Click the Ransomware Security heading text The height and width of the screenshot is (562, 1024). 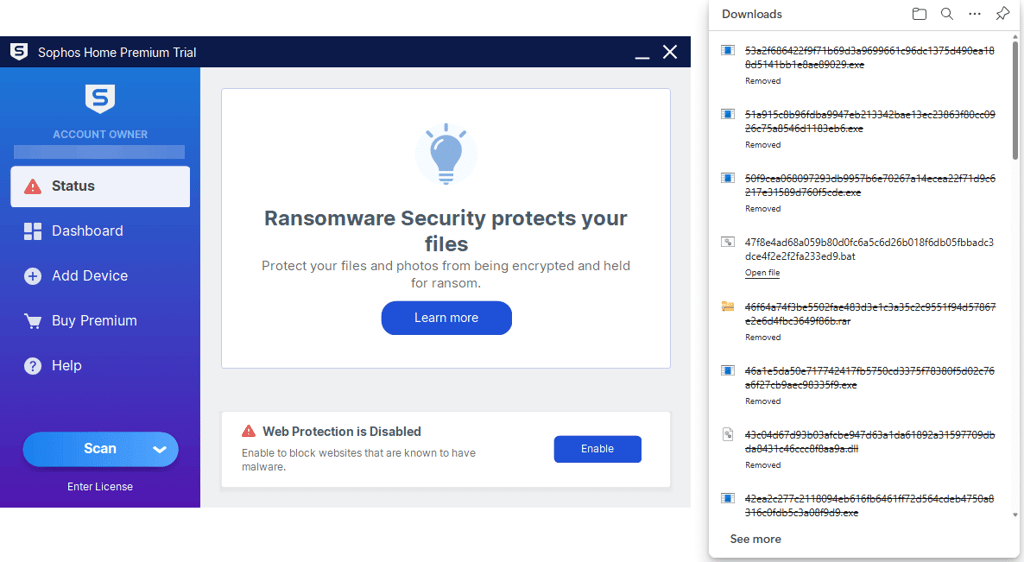tap(446, 230)
